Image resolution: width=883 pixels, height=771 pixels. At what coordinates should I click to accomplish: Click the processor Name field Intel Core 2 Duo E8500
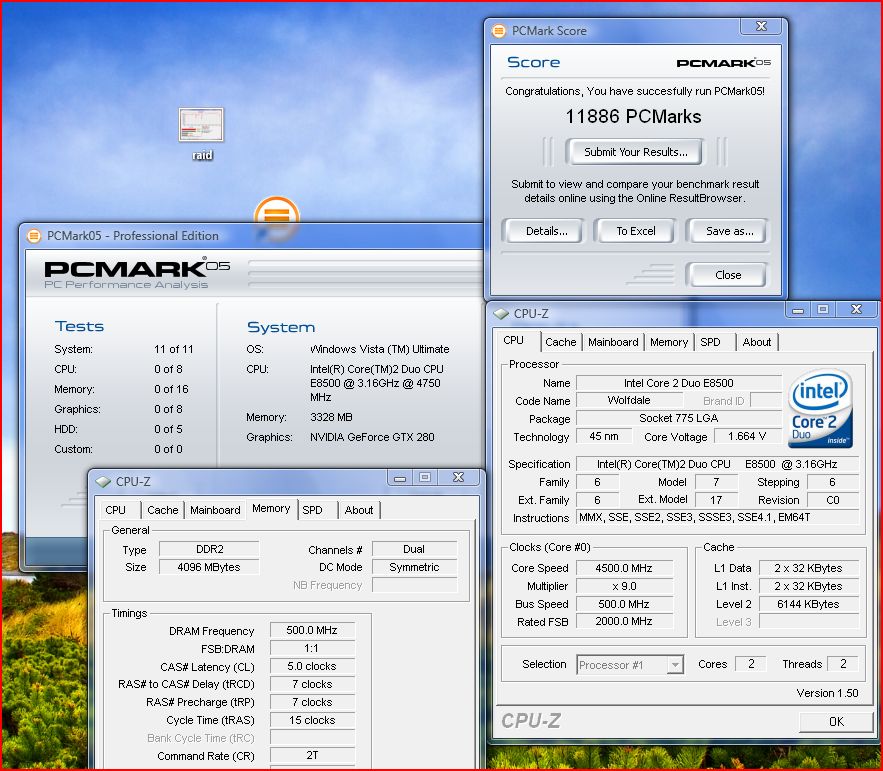coord(678,383)
